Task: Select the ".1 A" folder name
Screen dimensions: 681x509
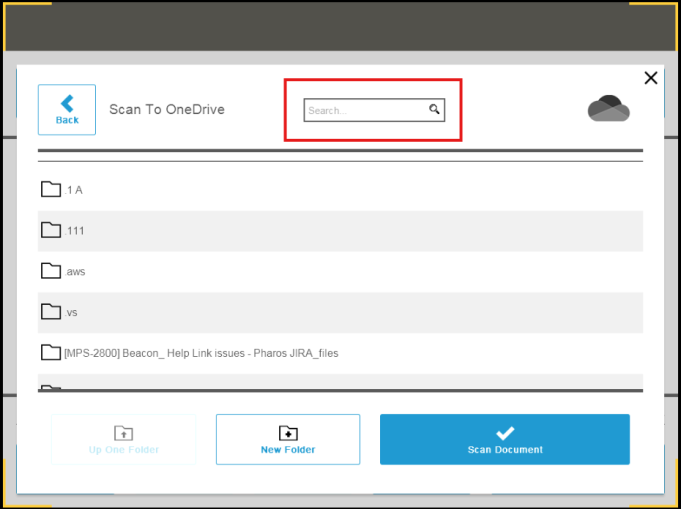Action: click(73, 190)
